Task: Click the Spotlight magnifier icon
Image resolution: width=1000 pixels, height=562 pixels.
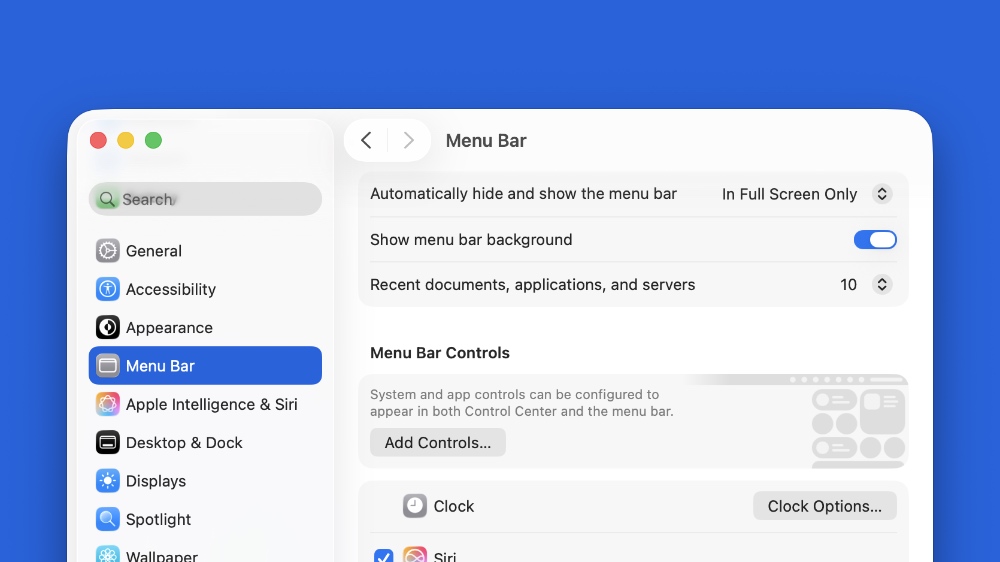Action: coord(108,519)
